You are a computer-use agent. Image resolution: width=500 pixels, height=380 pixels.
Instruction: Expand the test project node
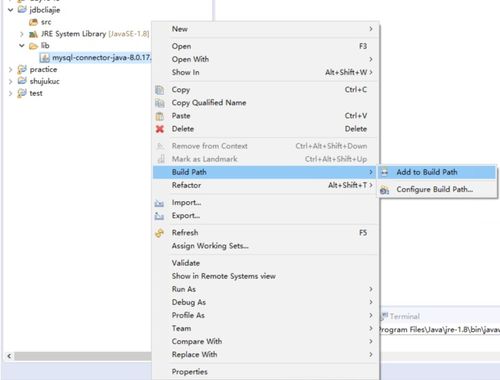click(x=10, y=93)
